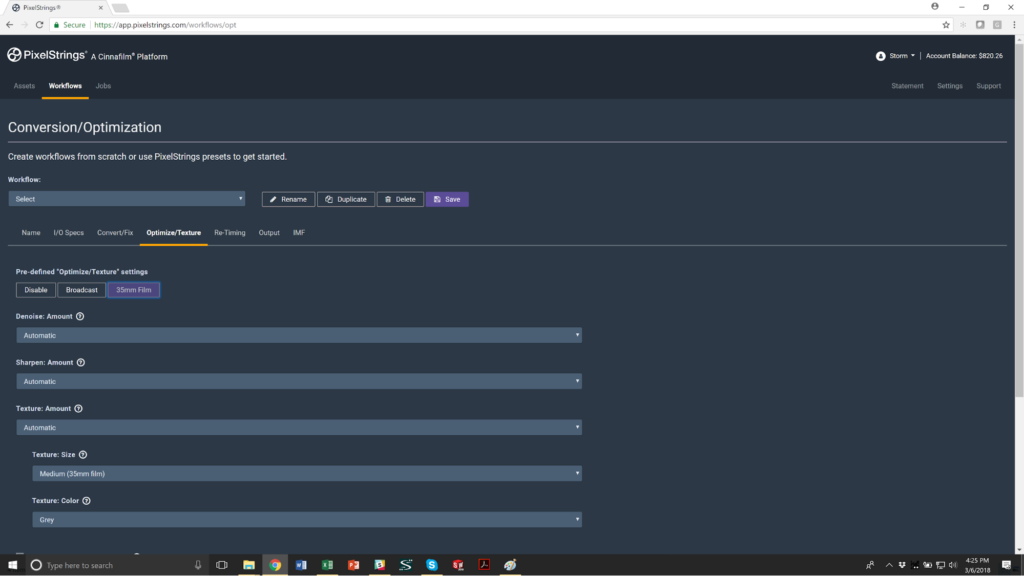1024x576 pixels.
Task: Open help for Texture Size
Action: tap(83, 455)
